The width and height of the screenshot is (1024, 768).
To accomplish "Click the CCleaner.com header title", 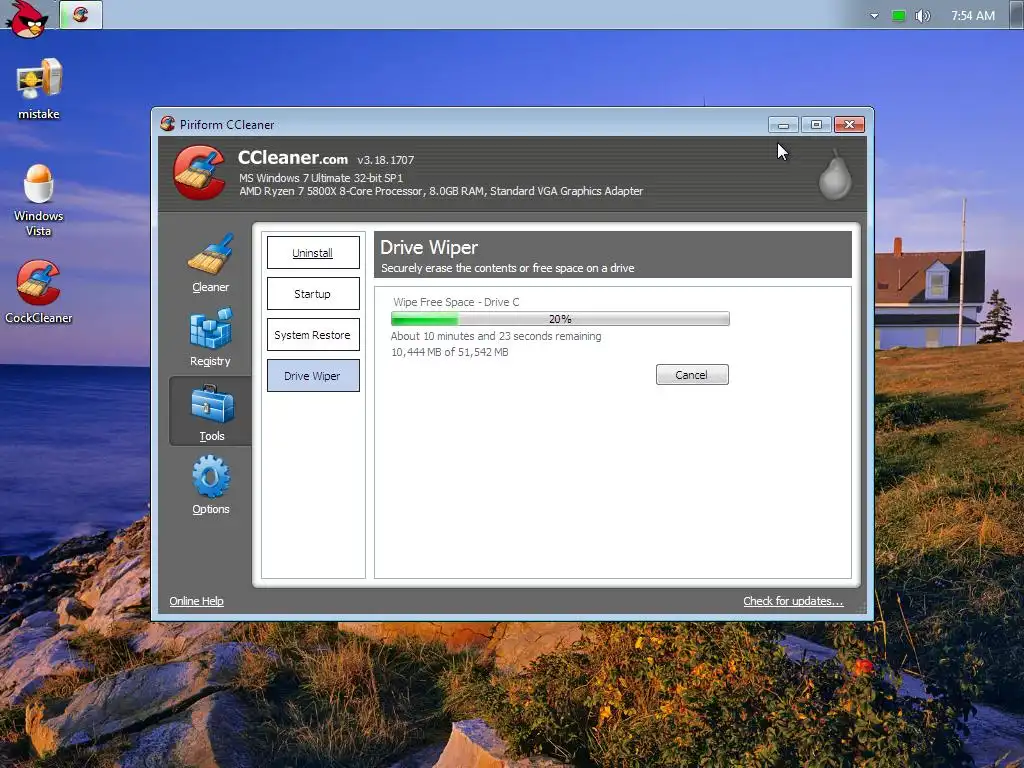I will coord(293,158).
